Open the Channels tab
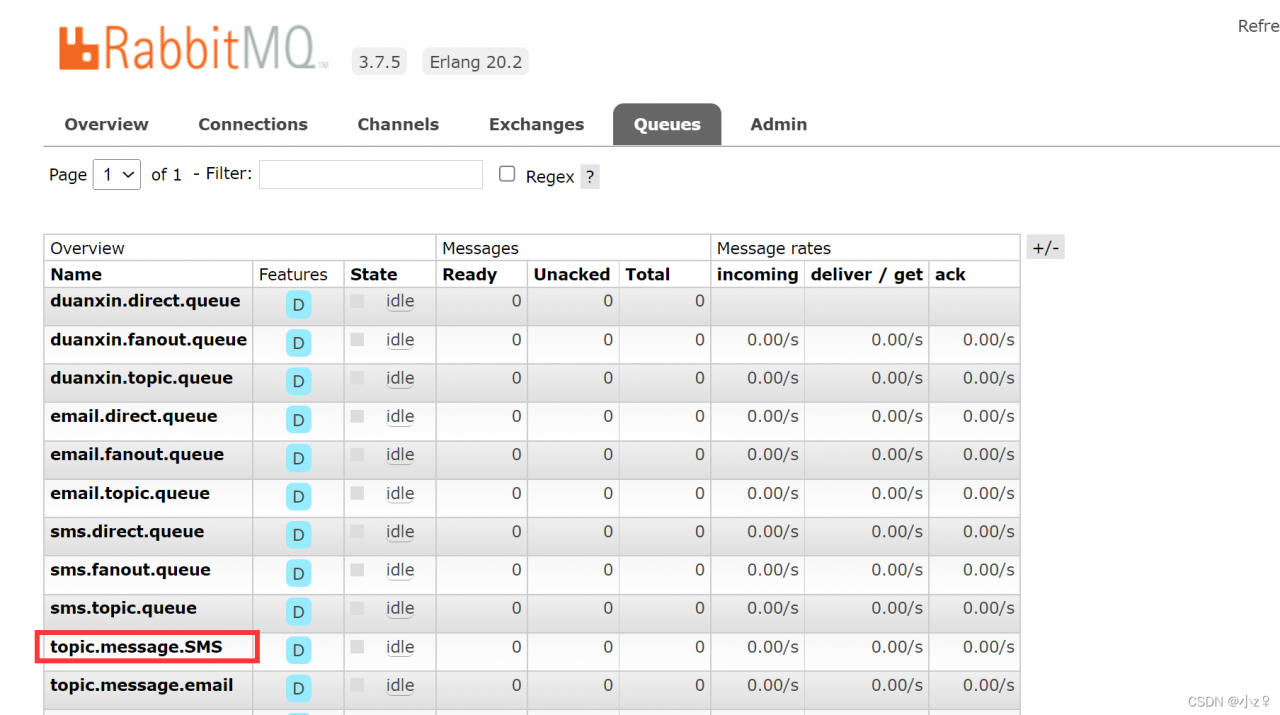Viewport: 1280px width, 715px height. click(x=398, y=124)
